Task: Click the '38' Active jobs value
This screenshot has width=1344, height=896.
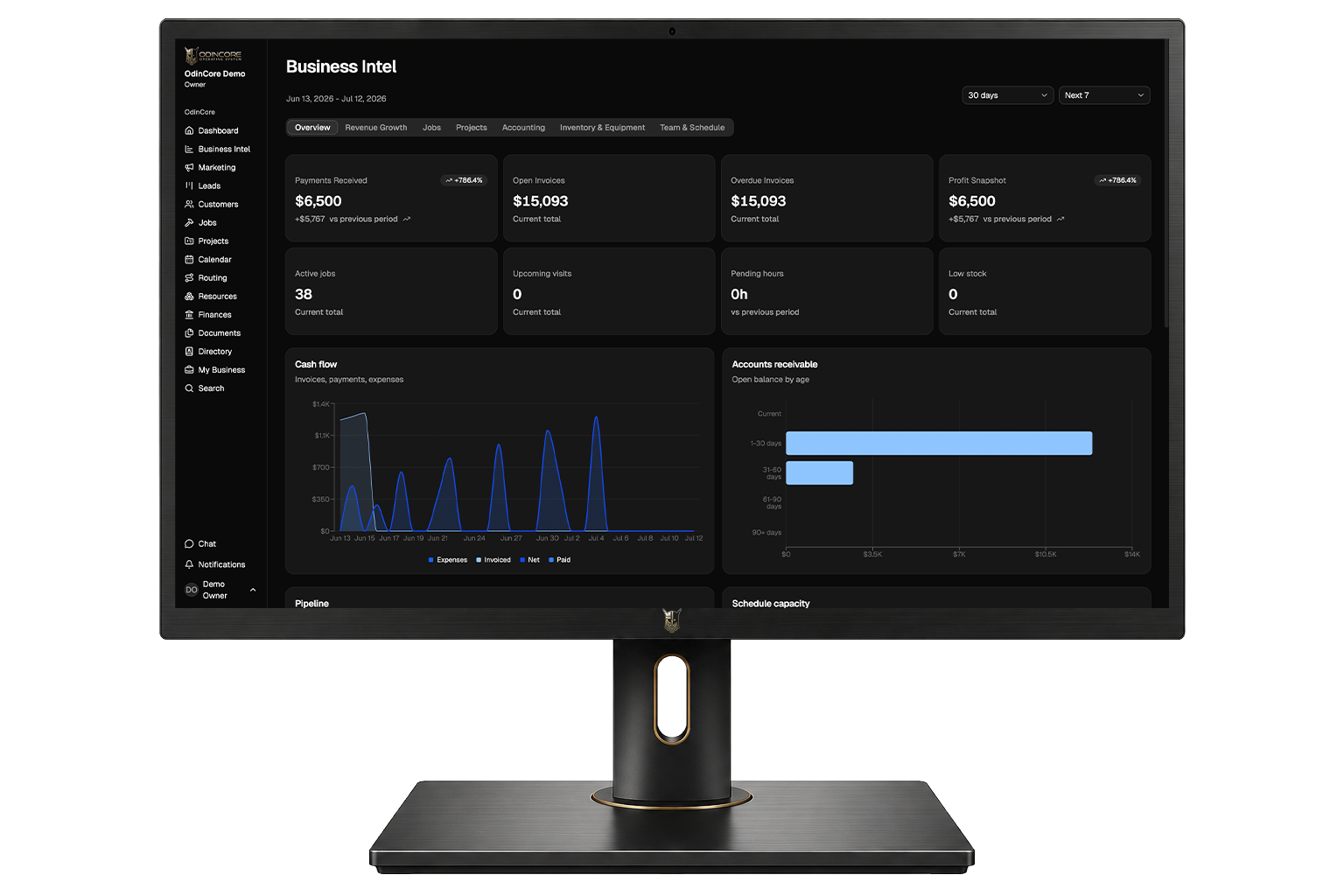Action: click(x=304, y=294)
